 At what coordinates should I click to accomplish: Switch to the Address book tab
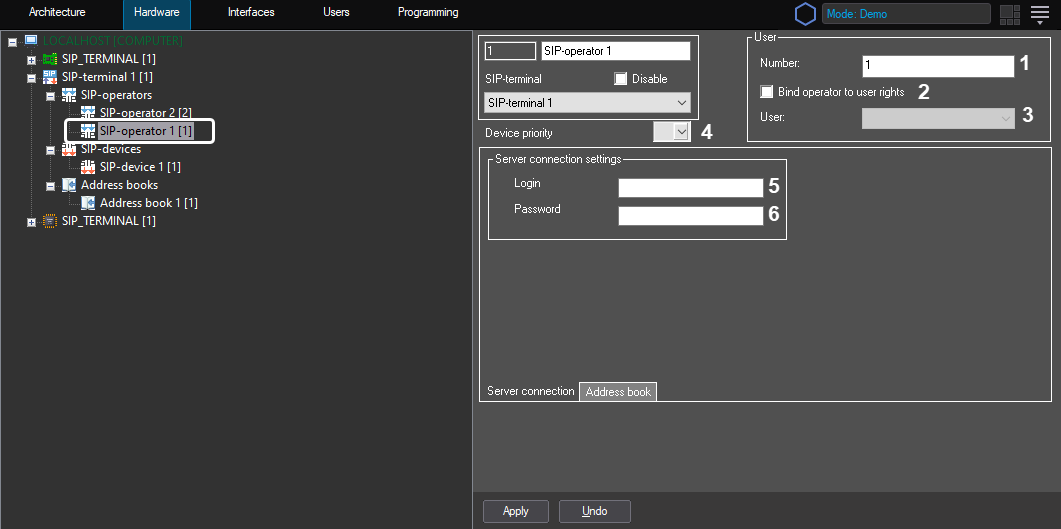(x=618, y=392)
